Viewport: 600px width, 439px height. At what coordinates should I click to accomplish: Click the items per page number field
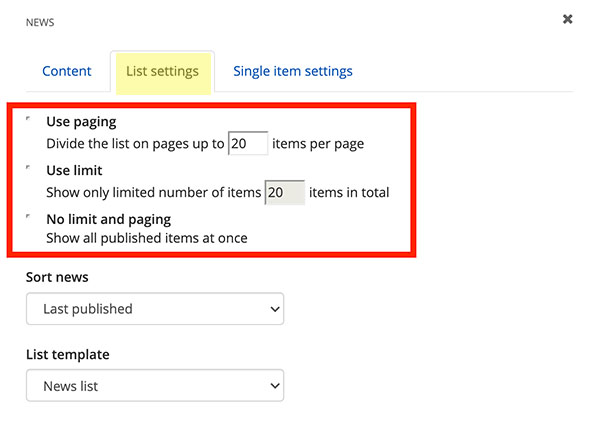(247, 144)
